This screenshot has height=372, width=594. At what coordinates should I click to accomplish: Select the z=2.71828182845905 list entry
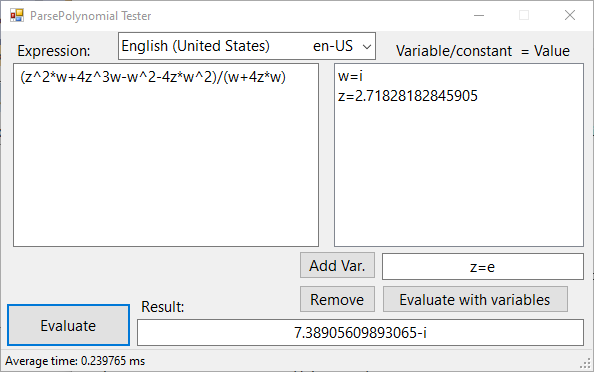tap(408, 96)
